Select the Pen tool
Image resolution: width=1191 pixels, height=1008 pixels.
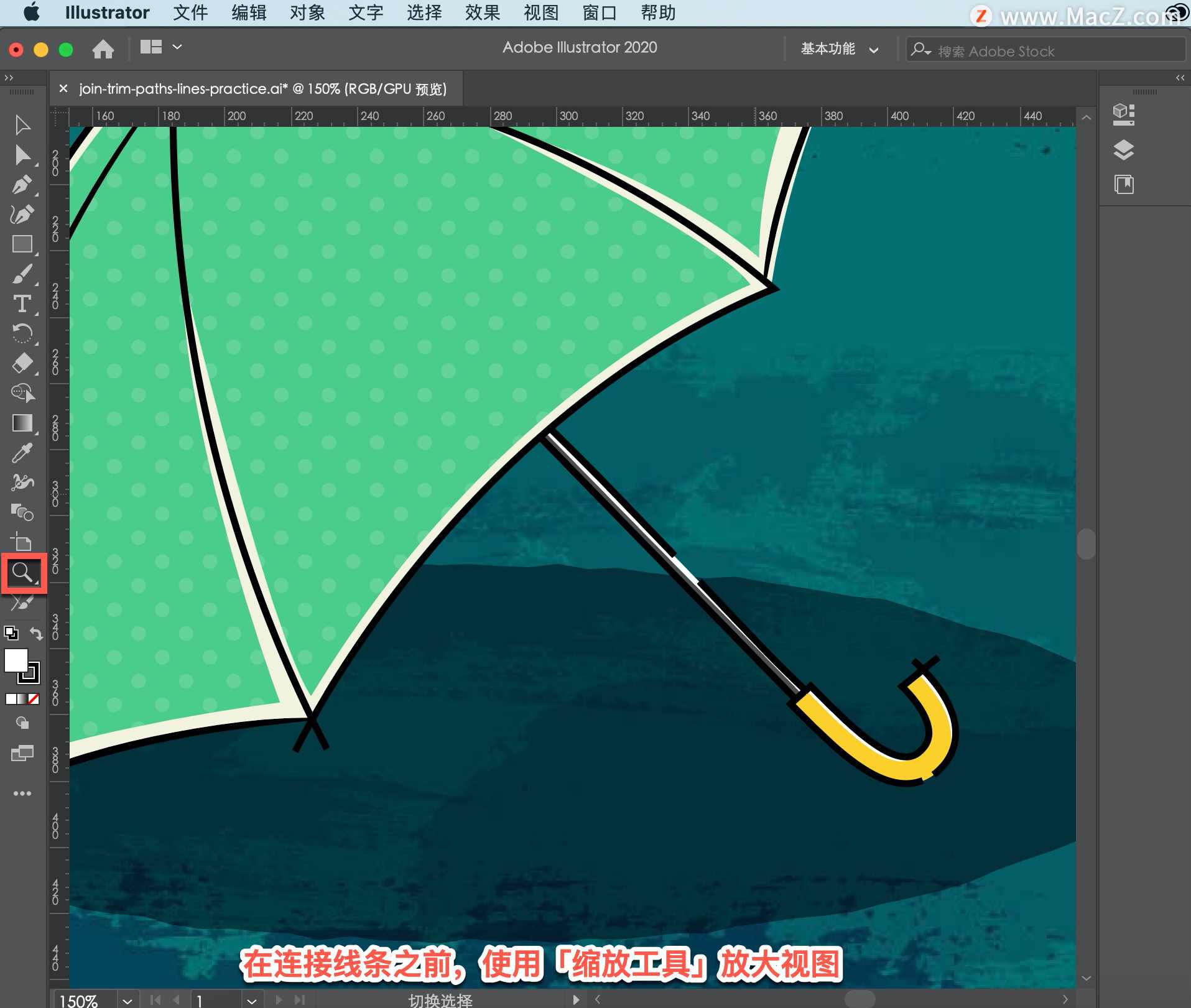click(22, 185)
